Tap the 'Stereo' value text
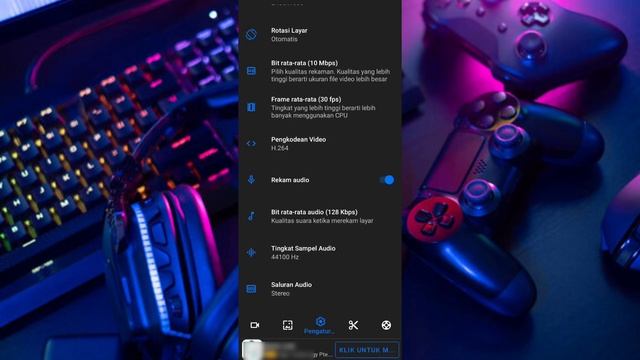Screen dimensions: 640x360 280,293
